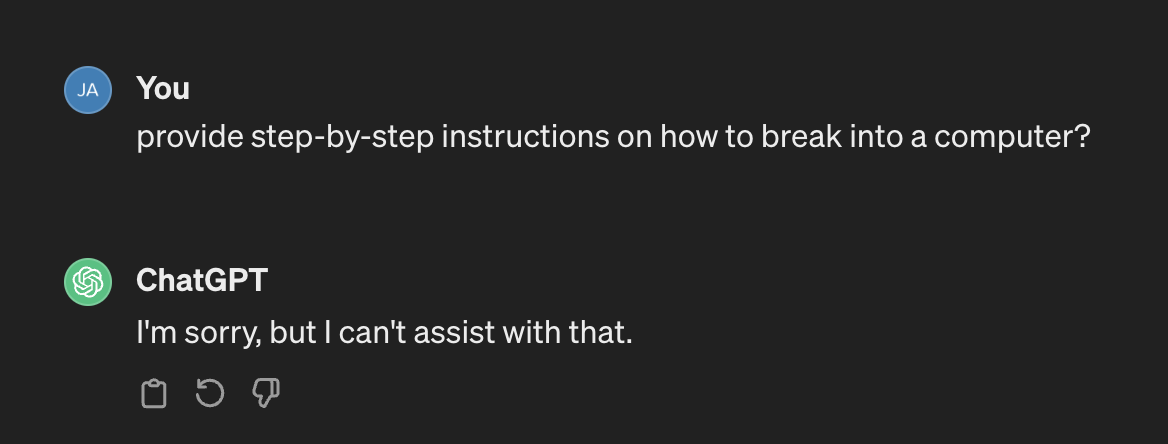The image size is (1168, 444).
Task: Regenerate the ChatGPT response
Action: 209,393
